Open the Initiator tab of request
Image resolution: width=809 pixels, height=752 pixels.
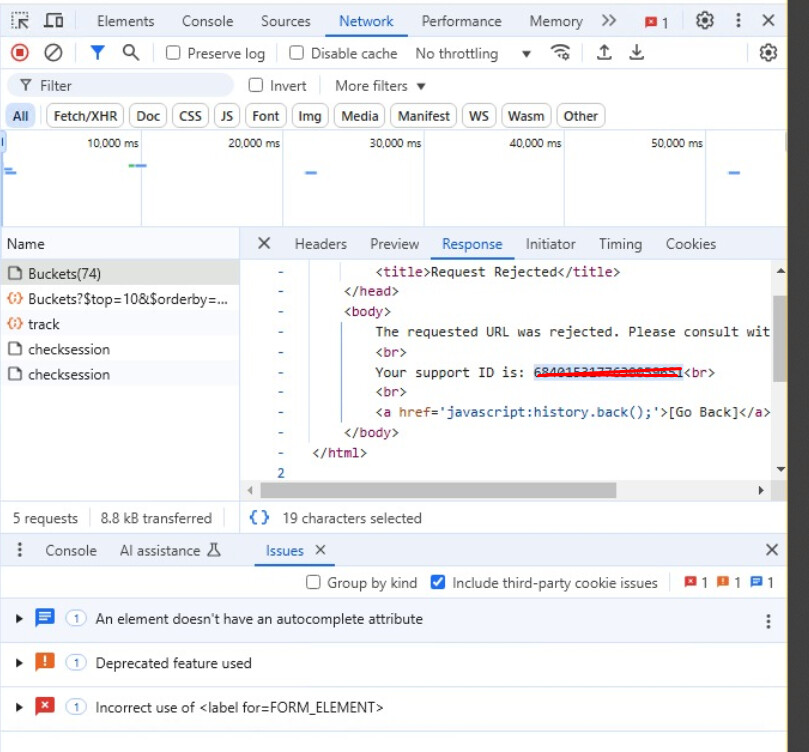point(550,244)
